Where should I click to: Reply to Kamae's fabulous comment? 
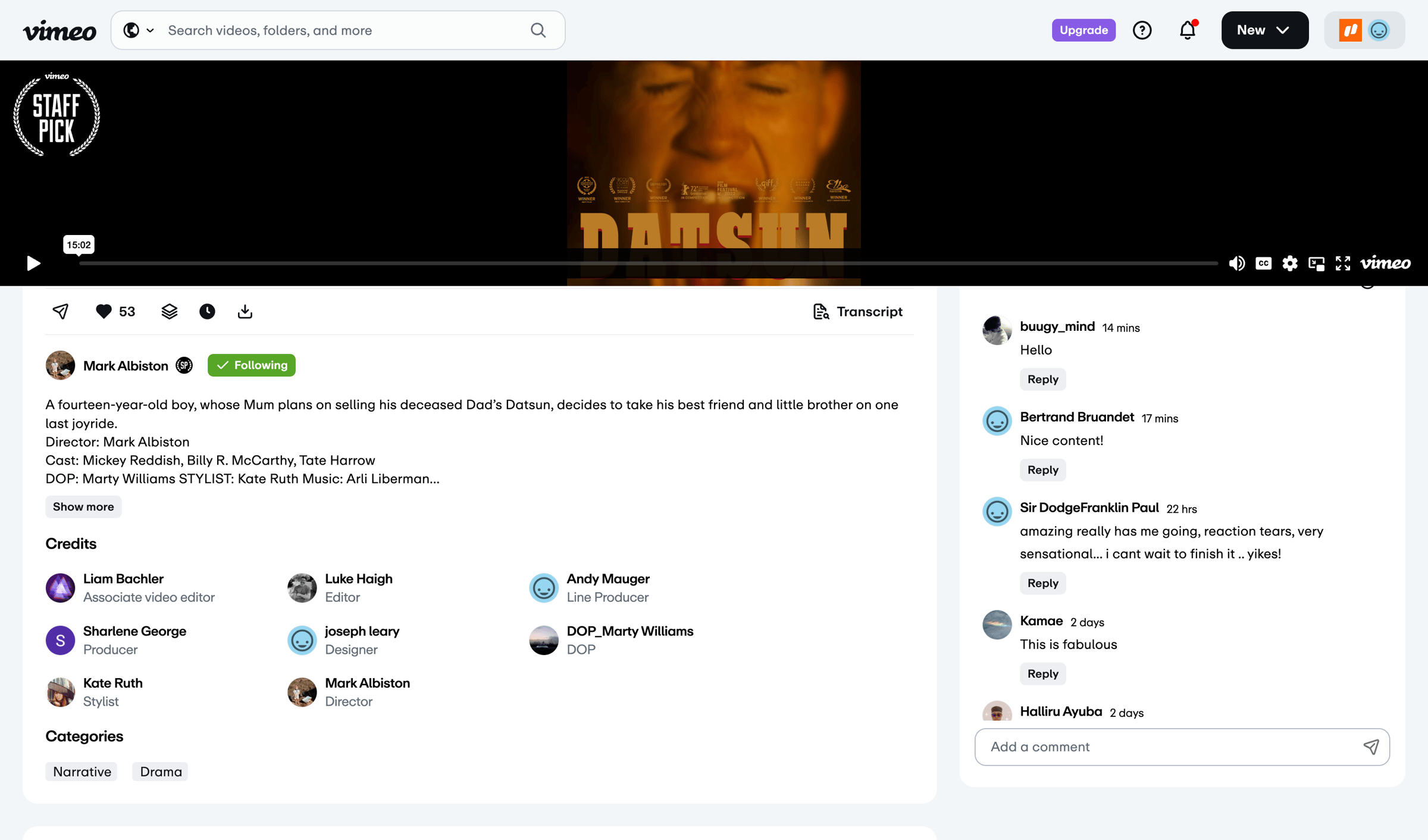1043,674
